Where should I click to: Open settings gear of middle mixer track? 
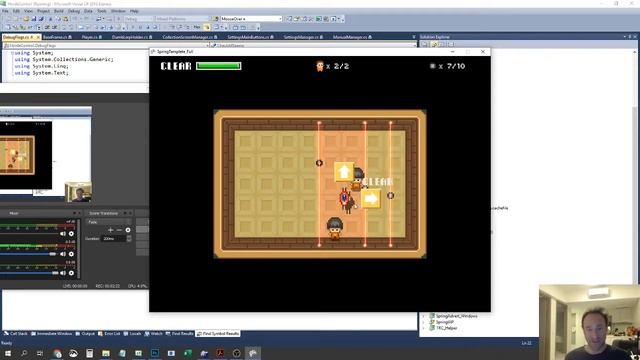pos(71,254)
